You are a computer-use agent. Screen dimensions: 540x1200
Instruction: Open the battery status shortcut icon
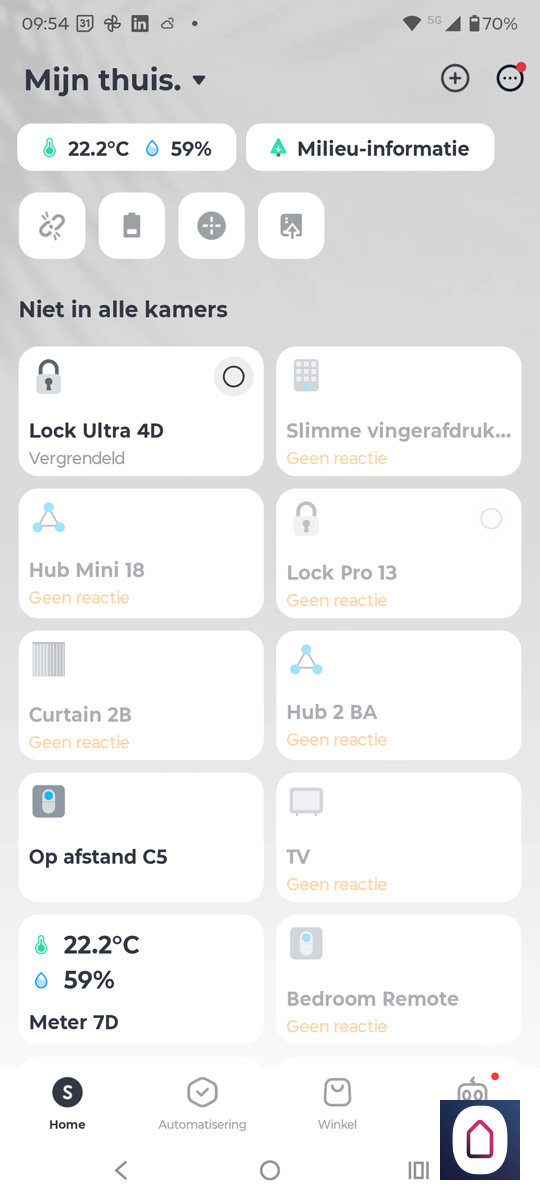(132, 226)
